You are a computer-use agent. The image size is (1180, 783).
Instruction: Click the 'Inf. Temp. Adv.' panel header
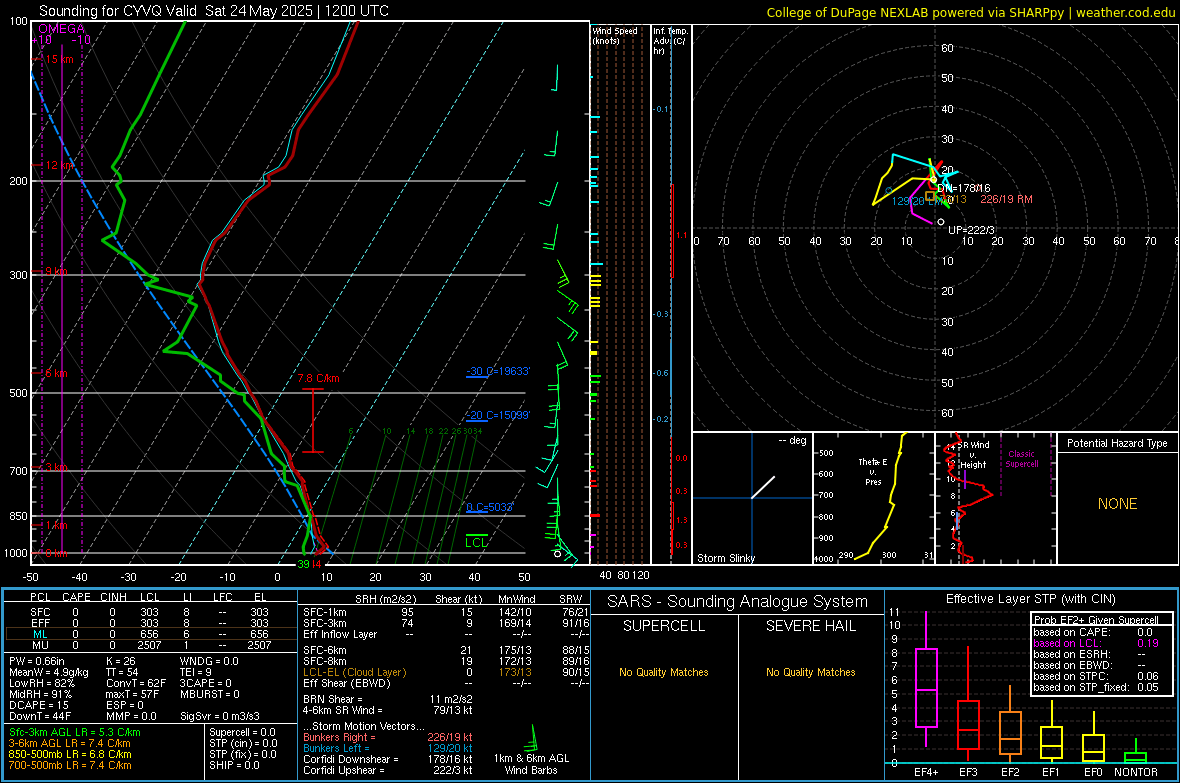(x=670, y=41)
